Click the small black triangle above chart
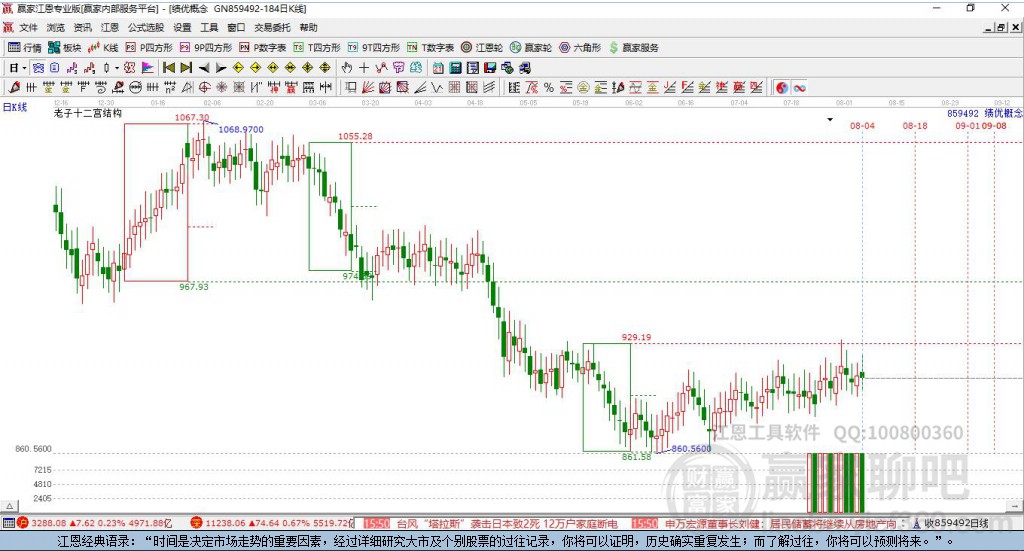Viewport: 1024px width, 551px height. (x=830, y=119)
